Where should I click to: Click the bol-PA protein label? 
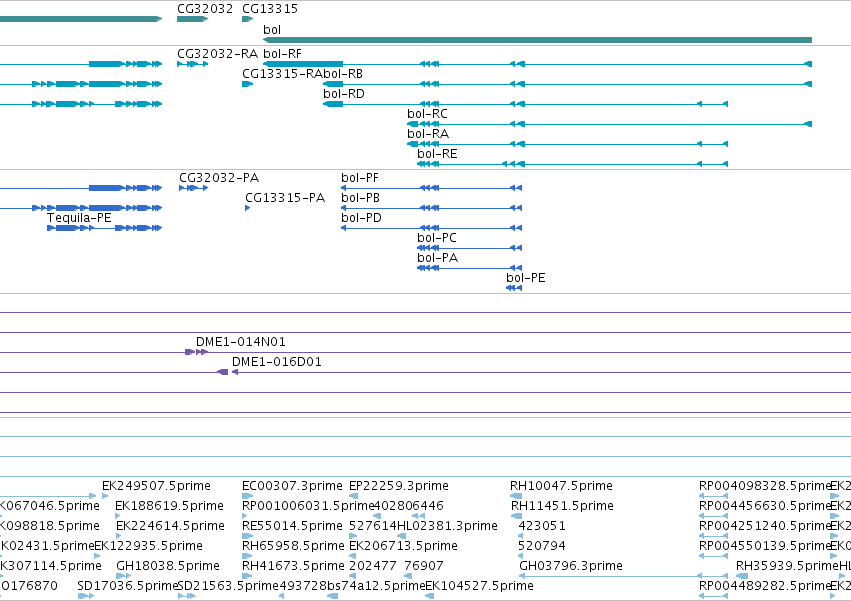tap(437, 258)
